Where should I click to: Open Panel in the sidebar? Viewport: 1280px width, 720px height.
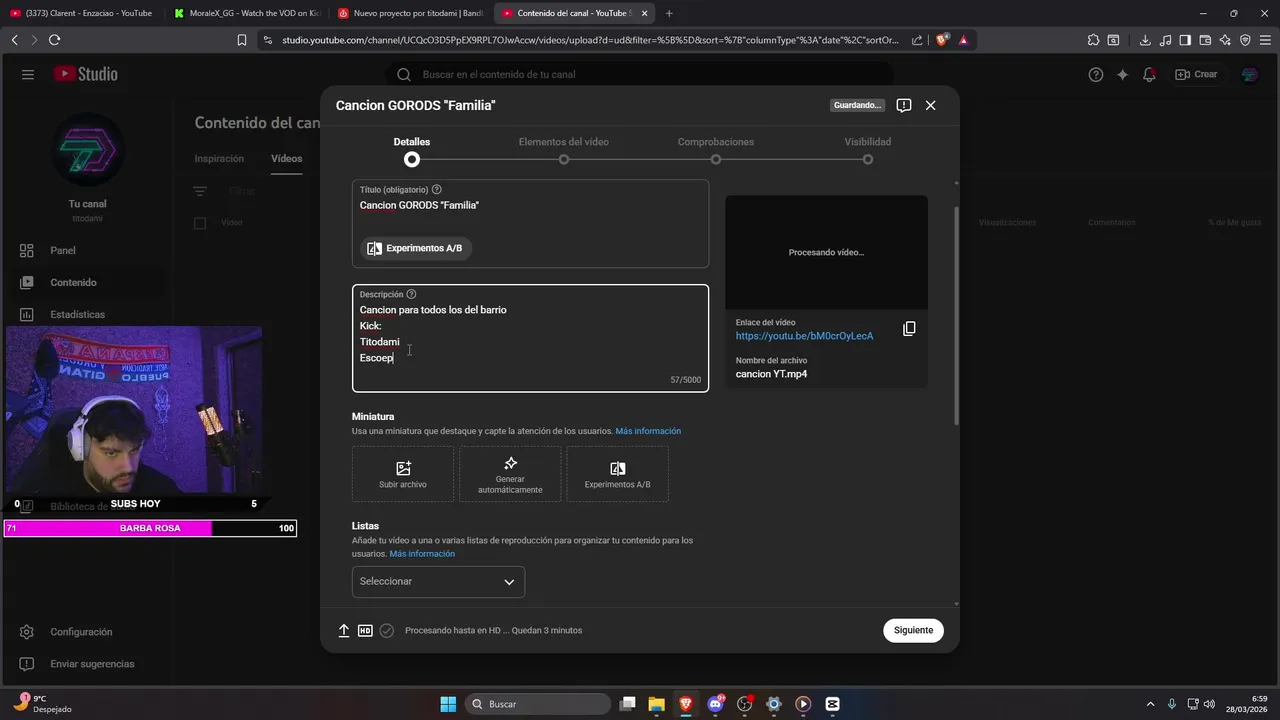click(x=87, y=250)
